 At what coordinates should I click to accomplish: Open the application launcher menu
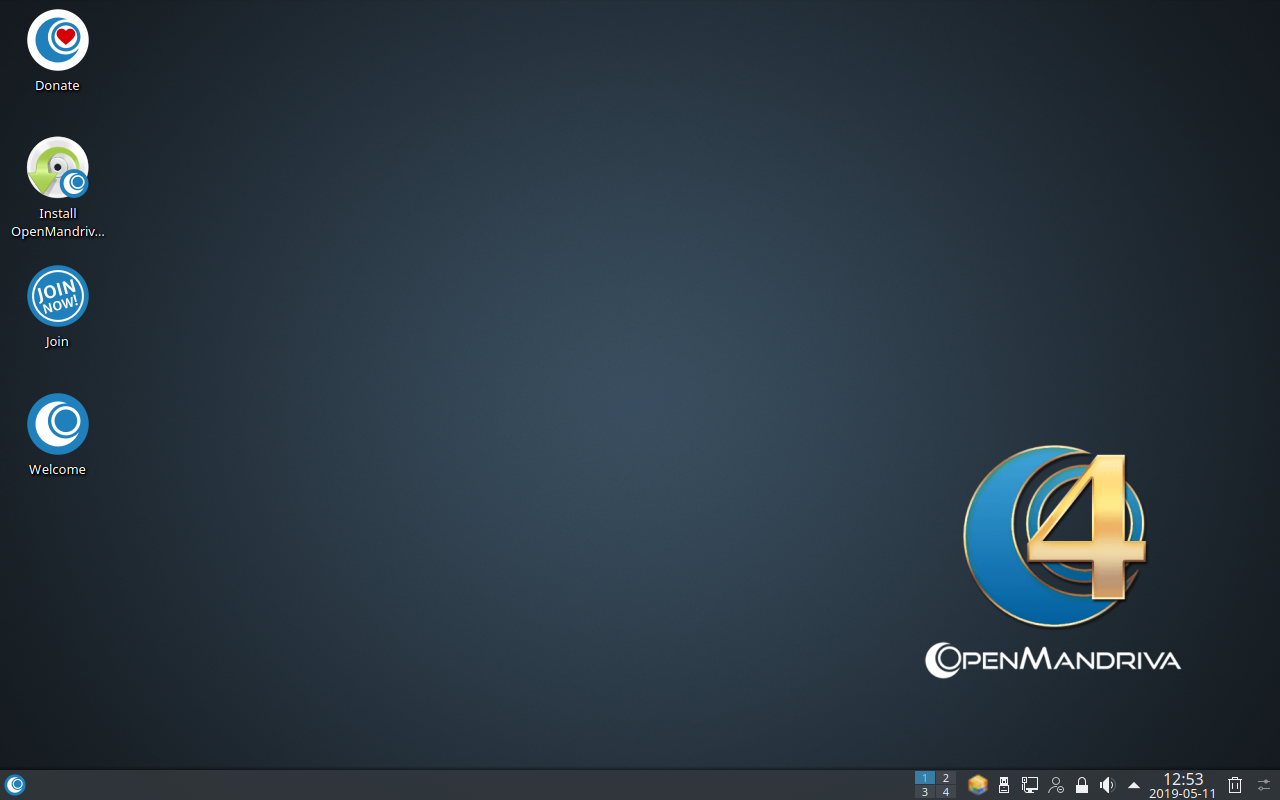point(15,785)
